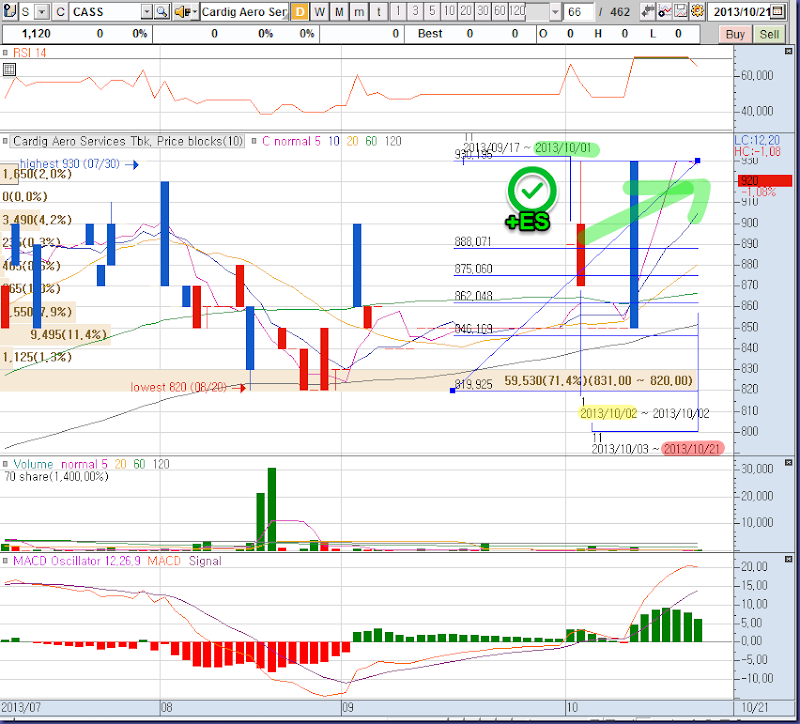Image resolution: width=800 pixels, height=724 pixels.
Task: Click the 888,071 Fibonacci level label
Action: [473, 241]
